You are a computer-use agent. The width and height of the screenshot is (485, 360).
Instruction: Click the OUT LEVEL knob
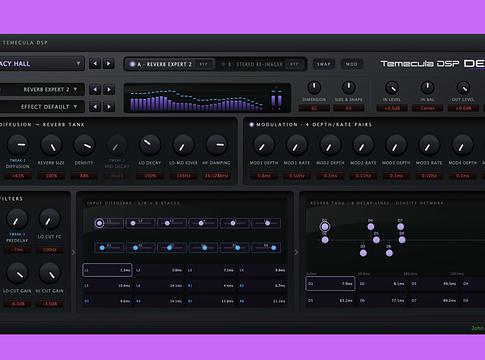(463, 88)
